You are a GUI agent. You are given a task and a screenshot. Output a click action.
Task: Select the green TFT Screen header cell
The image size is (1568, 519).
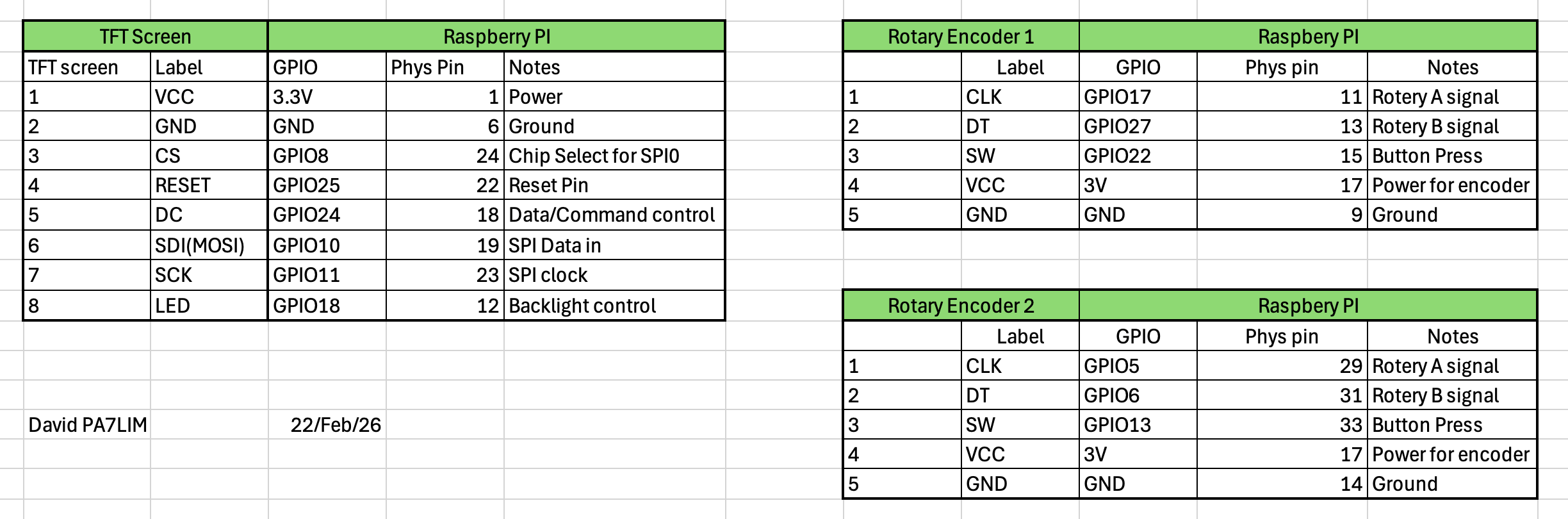pyautogui.click(x=145, y=37)
